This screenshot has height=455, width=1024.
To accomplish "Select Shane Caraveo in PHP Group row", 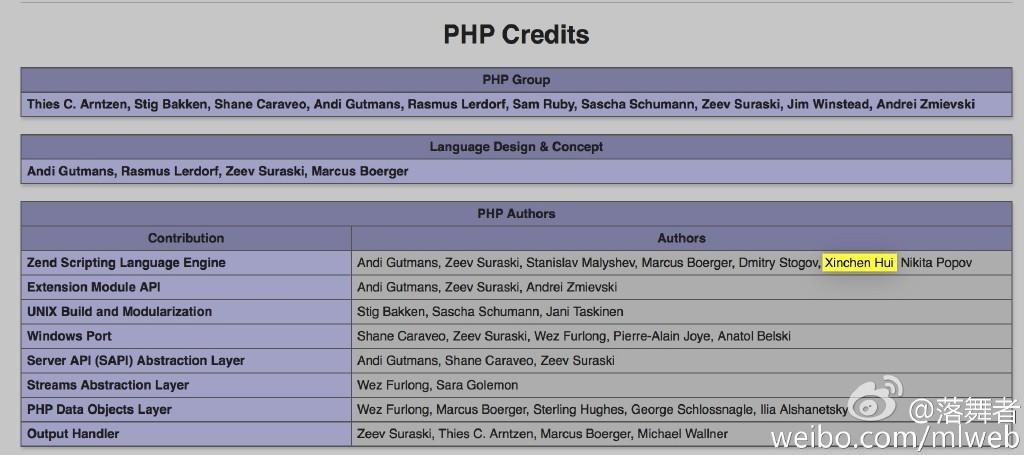I will (x=260, y=104).
